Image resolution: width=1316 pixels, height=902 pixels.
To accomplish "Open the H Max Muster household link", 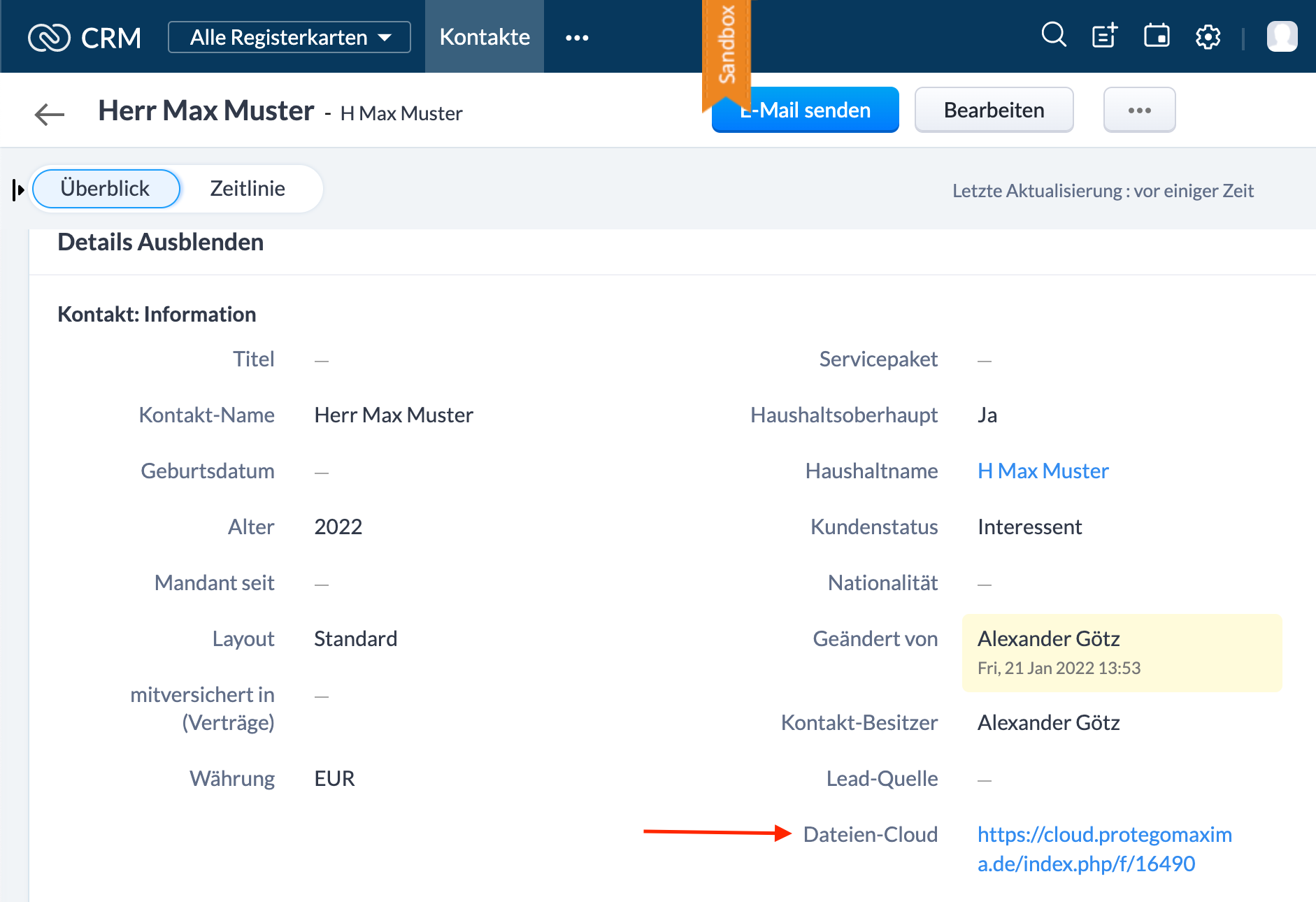I will pos(1043,471).
